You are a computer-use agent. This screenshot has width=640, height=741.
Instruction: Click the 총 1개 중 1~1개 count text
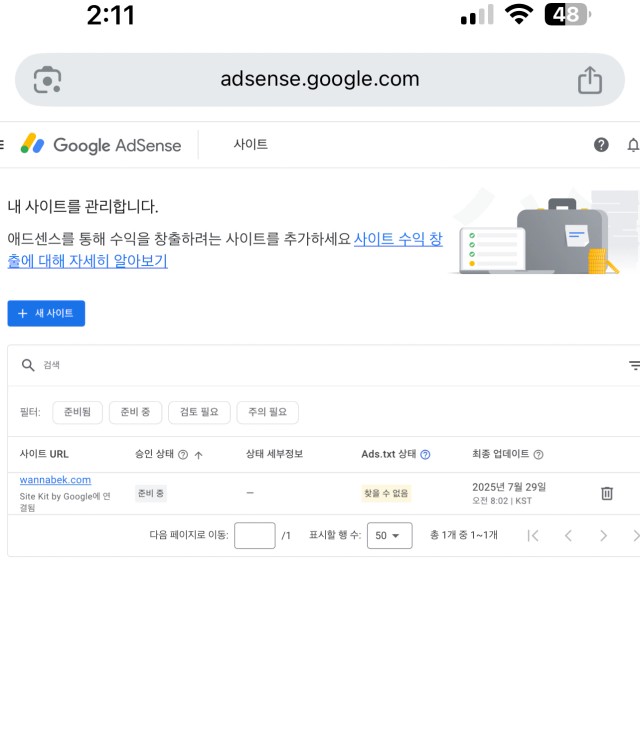(463, 535)
